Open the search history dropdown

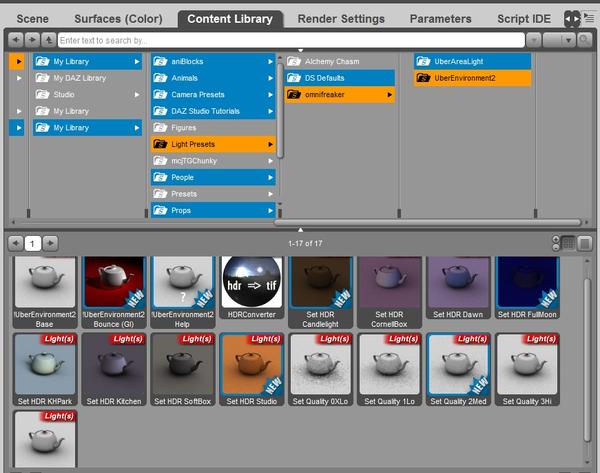[533, 40]
